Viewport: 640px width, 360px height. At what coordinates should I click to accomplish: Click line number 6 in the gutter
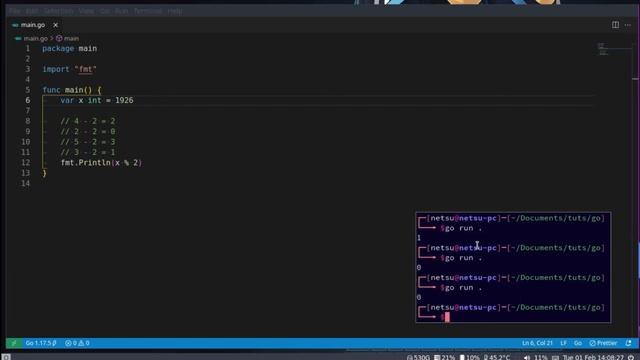pyautogui.click(x=28, y=100)
